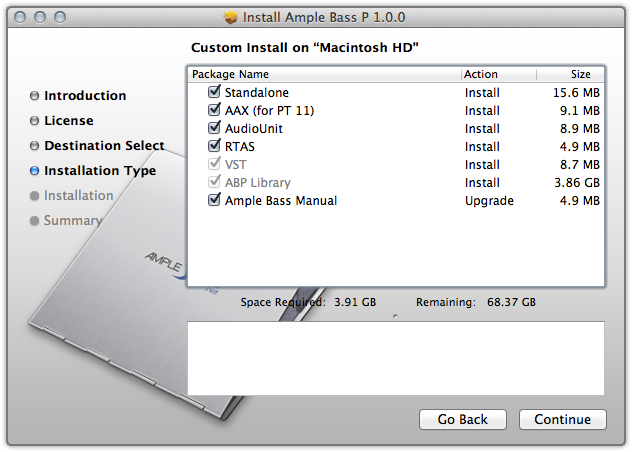632x452 pixels.
Task: Select the AAX (for PT 11) row name
Action: click(269, 110)
